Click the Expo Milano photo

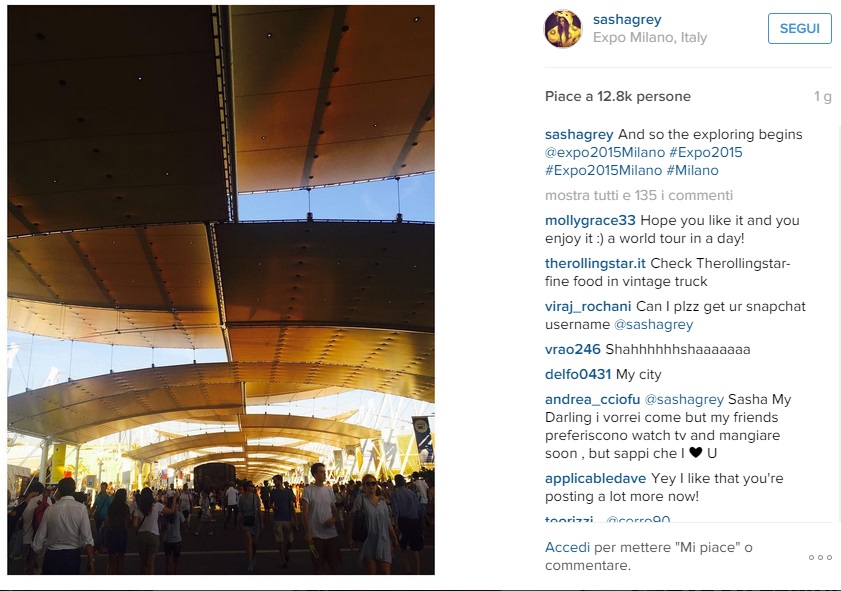tap(221, 290)
